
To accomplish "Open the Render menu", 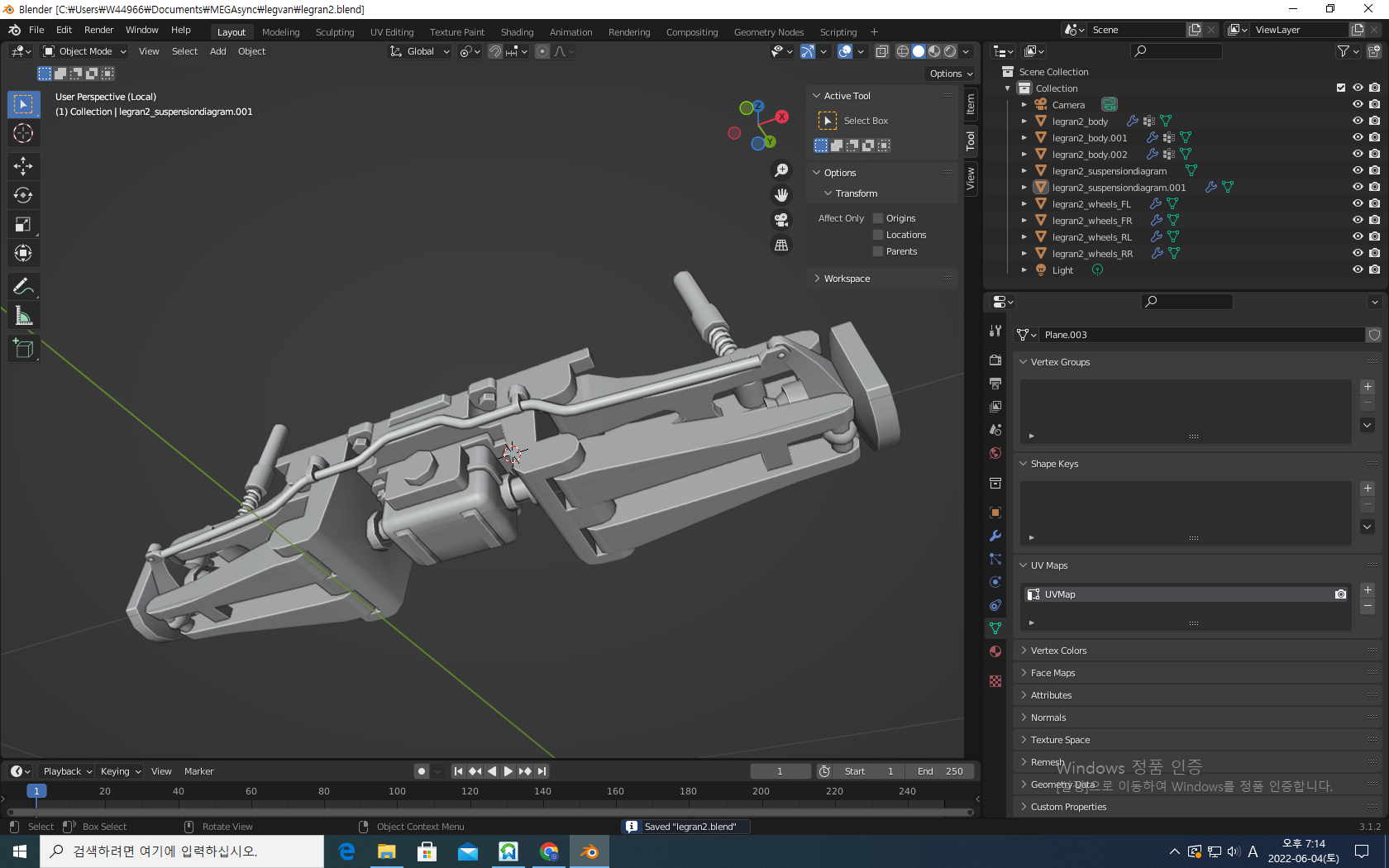I will click(x=98, y=30).
